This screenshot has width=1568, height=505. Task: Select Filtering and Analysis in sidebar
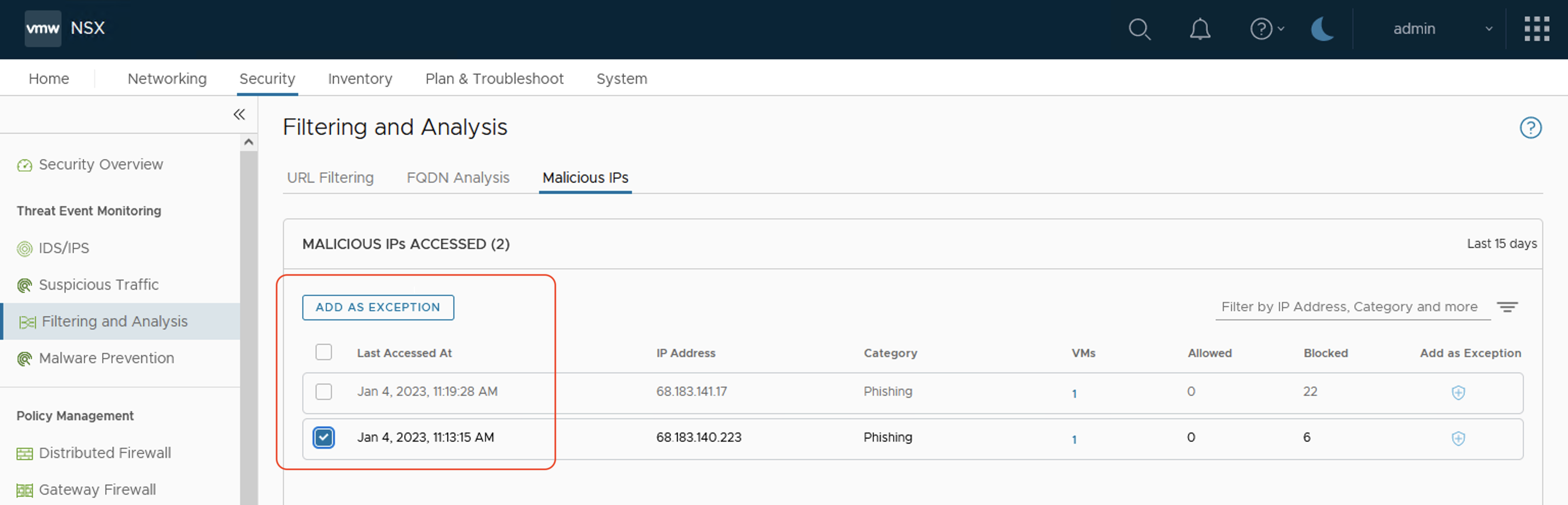click(114, 321)
